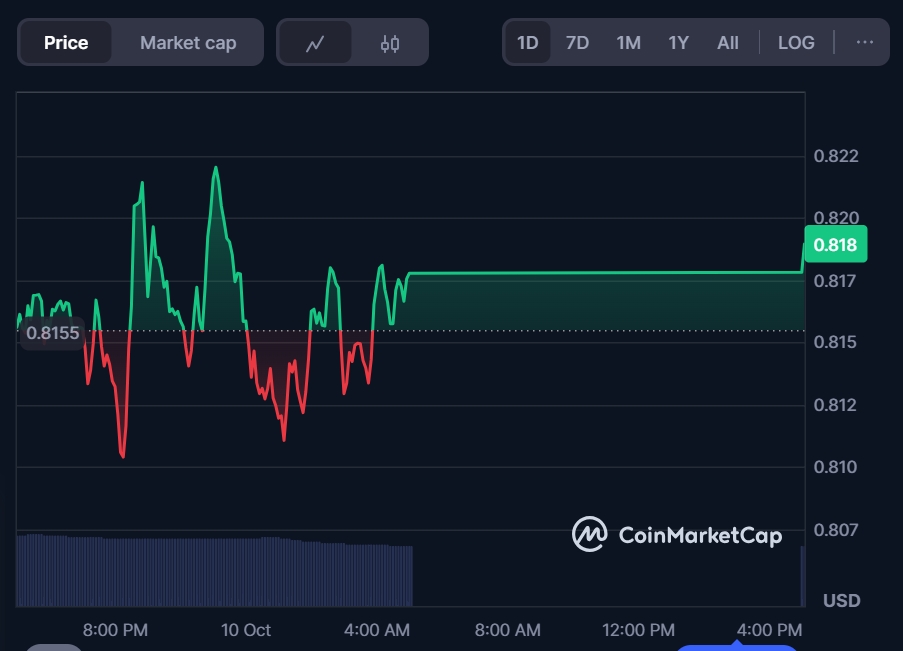Click the 10 Oct date label
903x651 pixels.
[x=246, y=630]
